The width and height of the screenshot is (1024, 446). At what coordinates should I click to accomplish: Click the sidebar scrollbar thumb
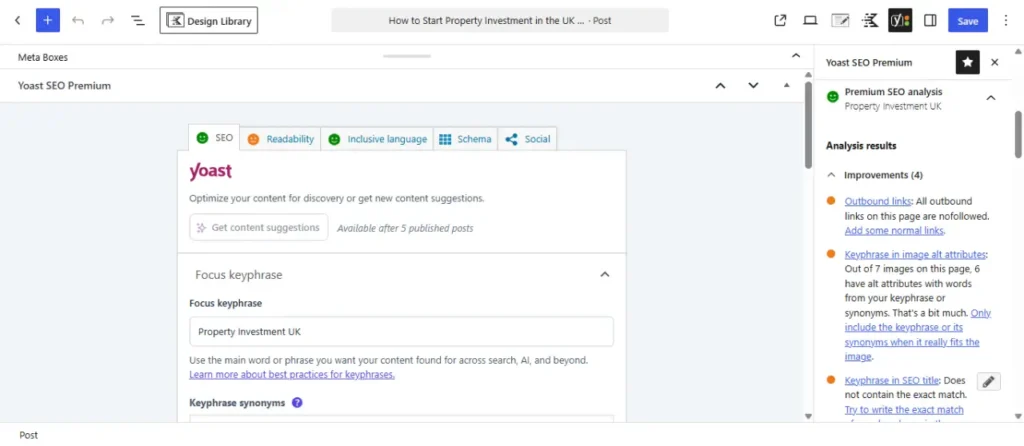[1017, 134]
